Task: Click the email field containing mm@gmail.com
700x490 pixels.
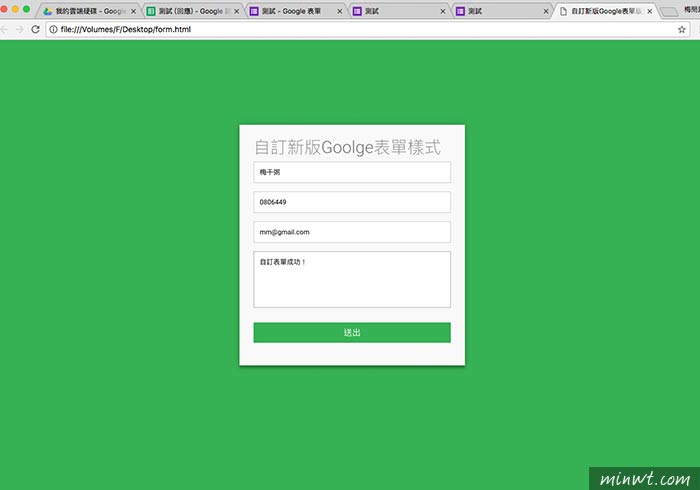Action: click(352, 232)
